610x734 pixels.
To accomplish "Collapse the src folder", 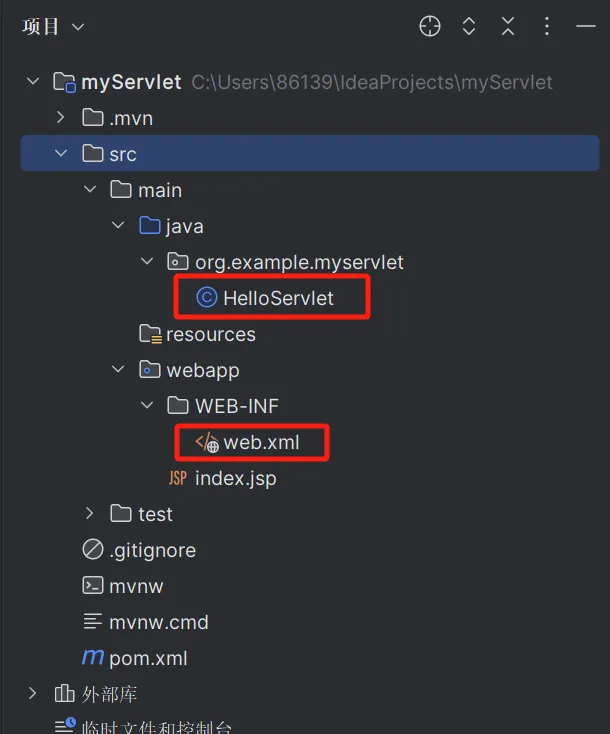I will click(x=61, y=153).
